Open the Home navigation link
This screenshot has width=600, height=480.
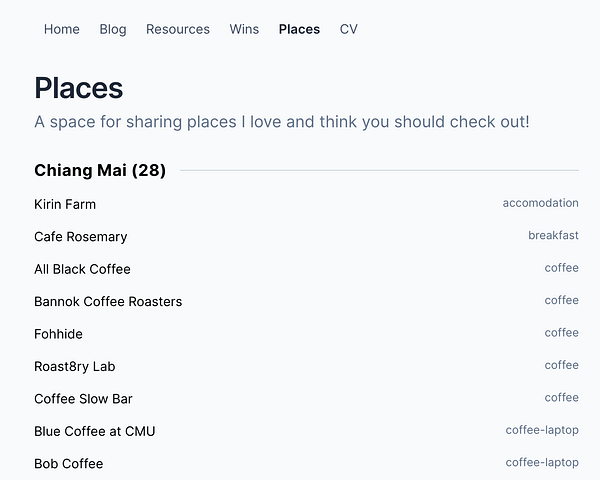[x=61, y=29]
